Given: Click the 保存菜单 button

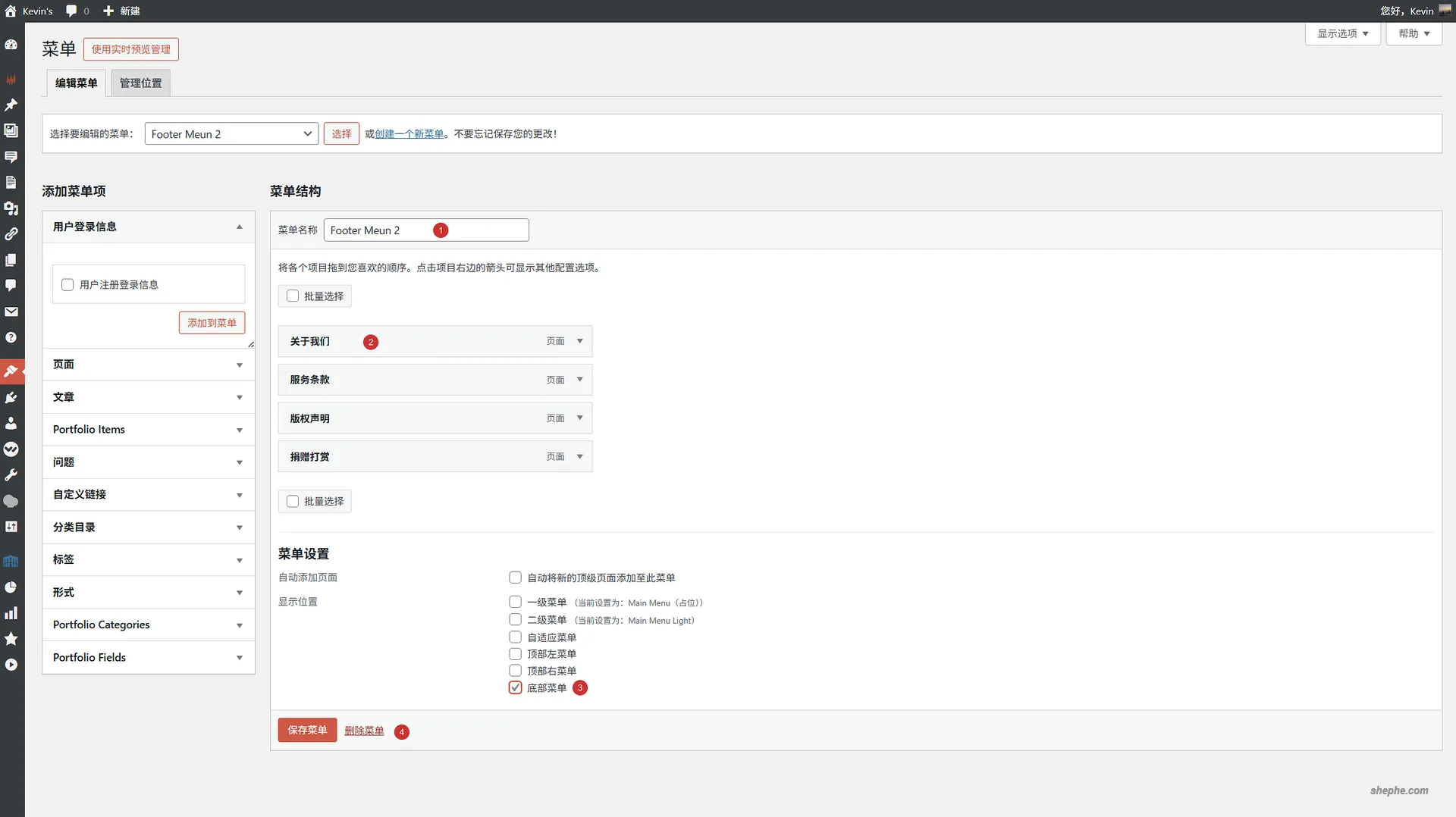Looking at the screenshot, I should click(x=306, y=730).
